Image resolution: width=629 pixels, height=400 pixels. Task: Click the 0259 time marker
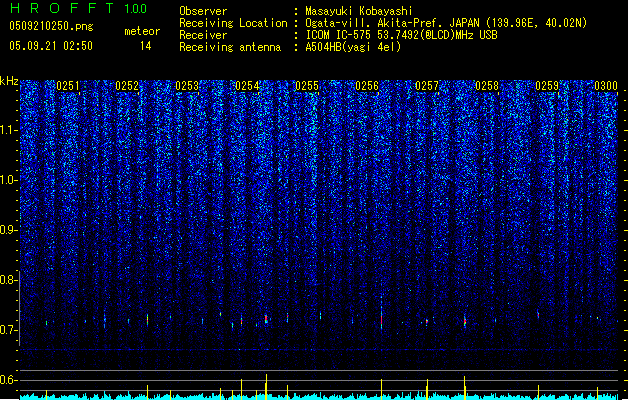[x=547, y=86]
